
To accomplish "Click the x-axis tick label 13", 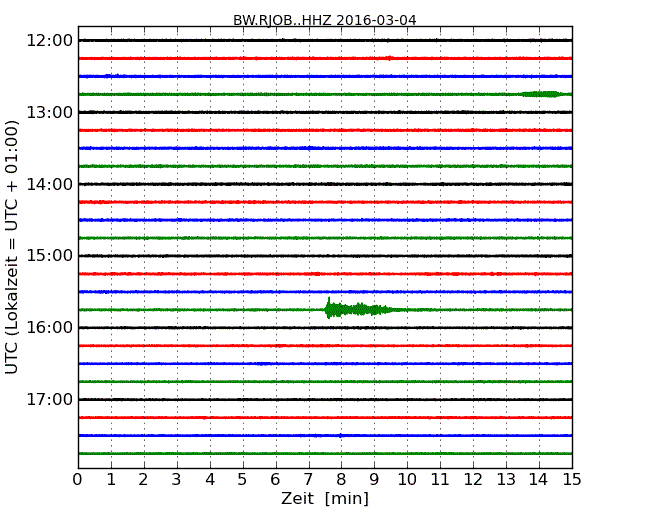I will 506,480.
